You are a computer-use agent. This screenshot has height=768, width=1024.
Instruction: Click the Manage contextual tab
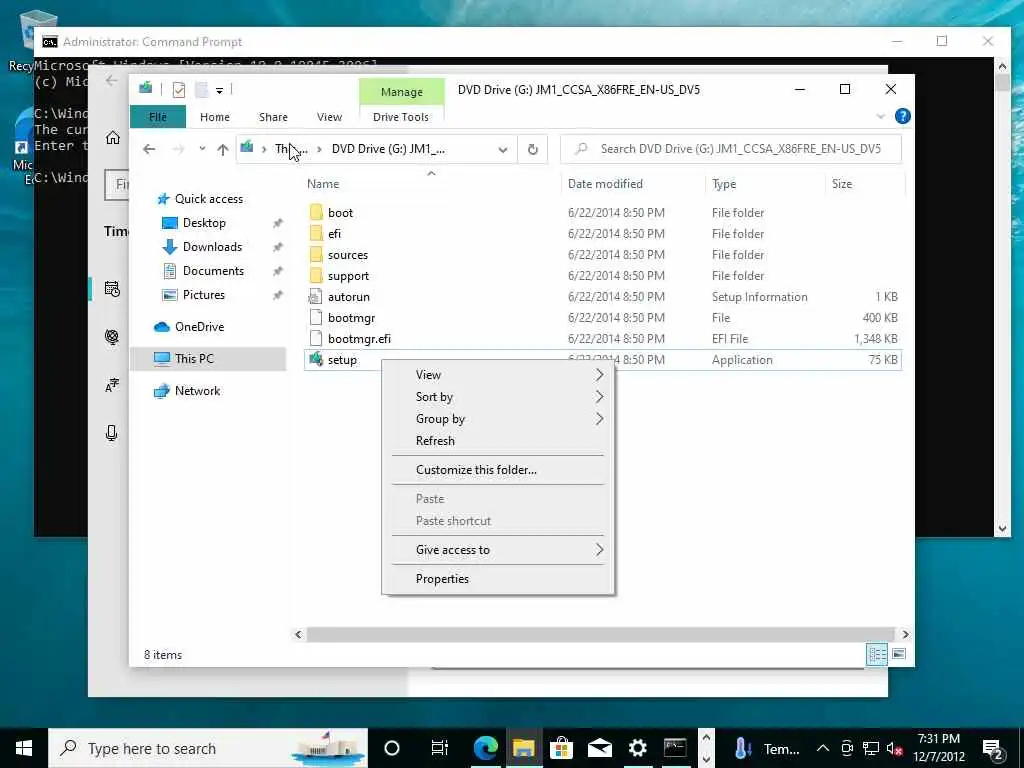tap(402, 92)
